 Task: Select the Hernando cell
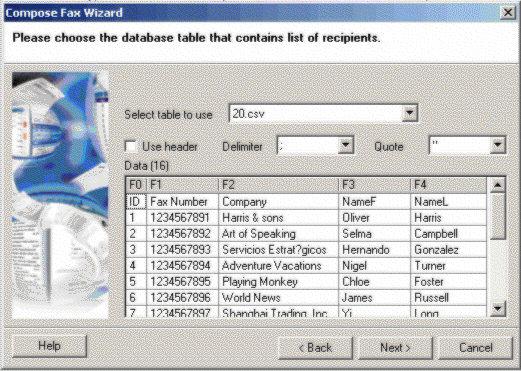coord(374,250)
